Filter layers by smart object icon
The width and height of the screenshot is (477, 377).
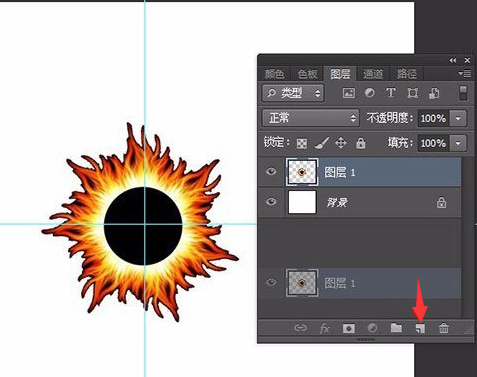click(x=434, y=93)
